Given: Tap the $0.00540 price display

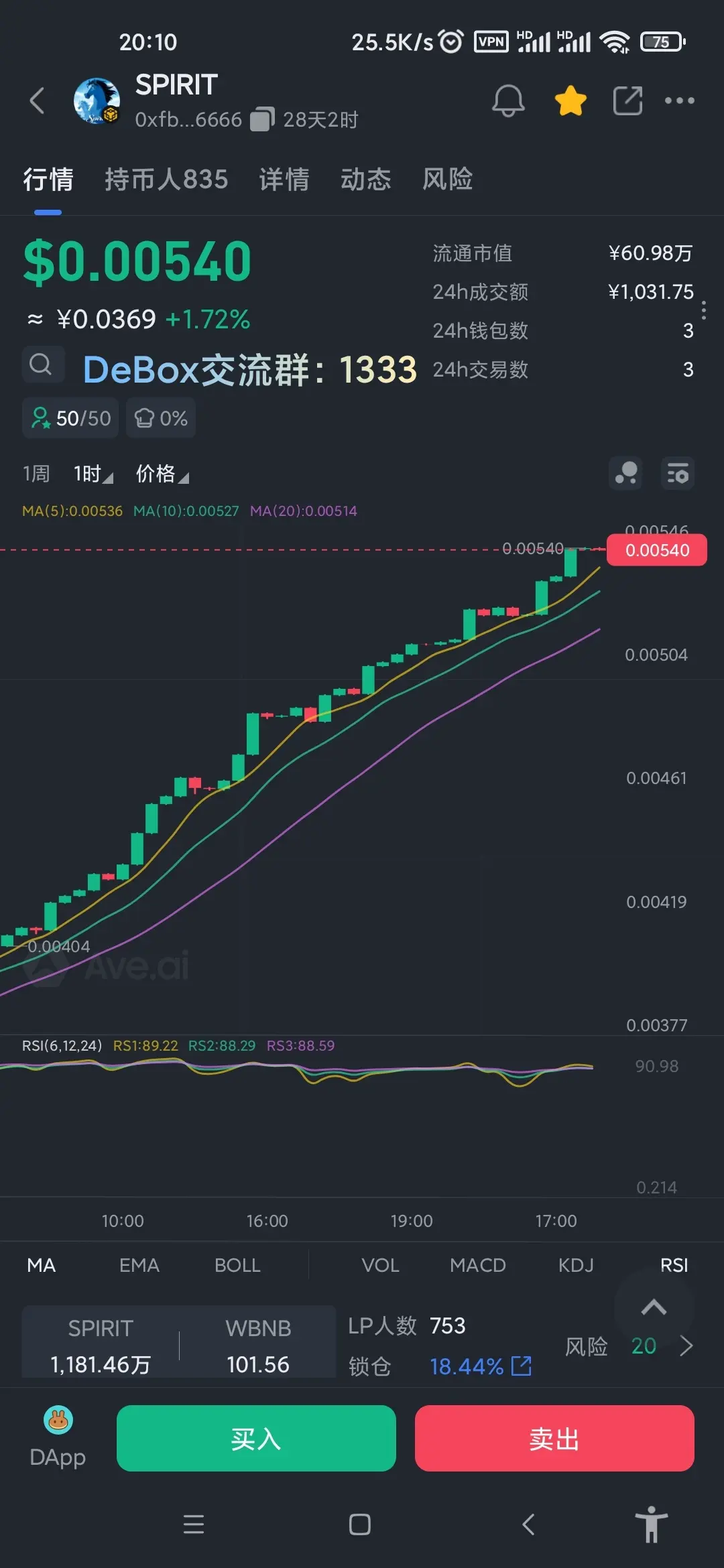Looking at the screenshot, I should (137, 261).
